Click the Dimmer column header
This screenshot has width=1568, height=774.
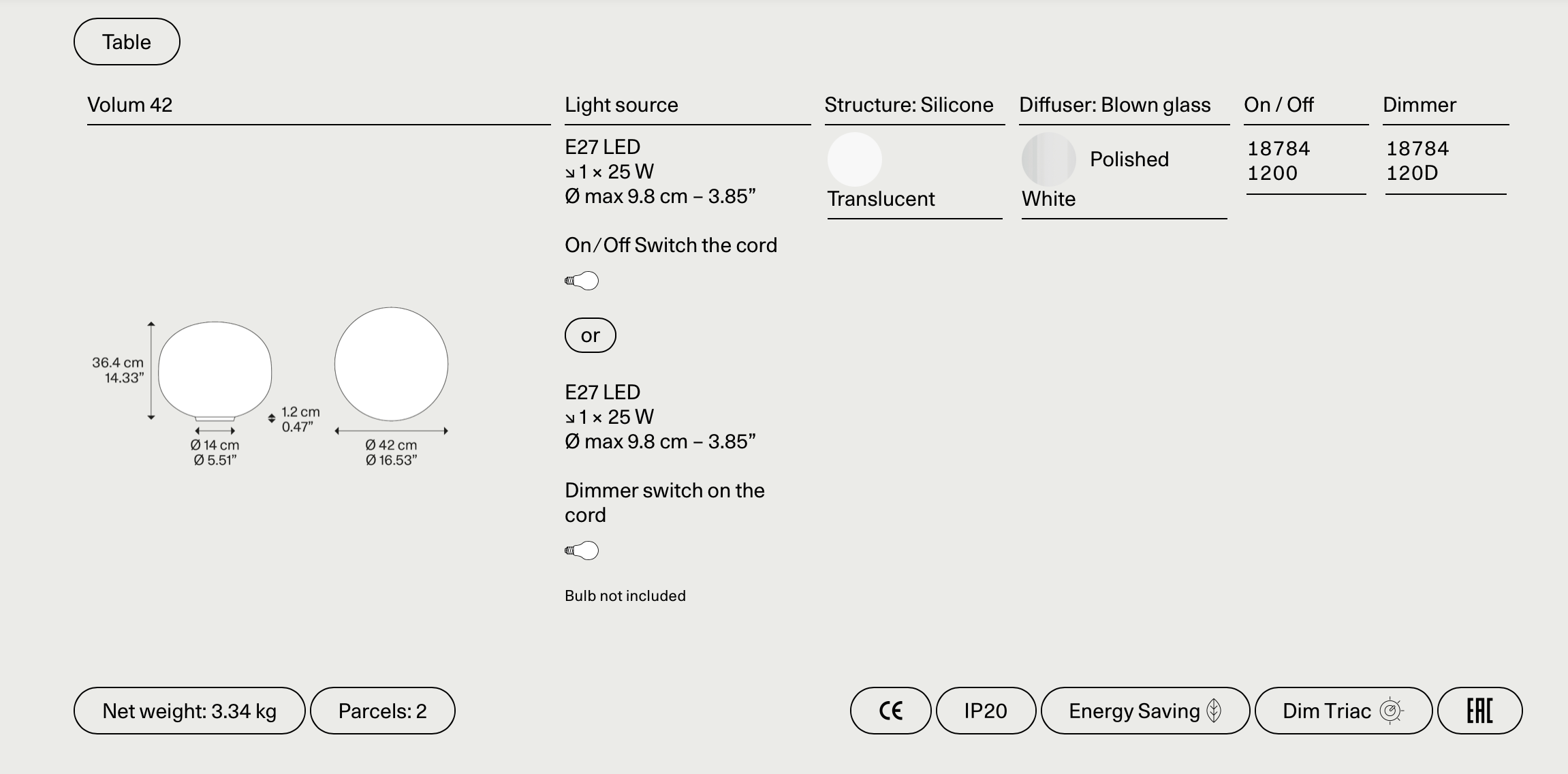click(1419, 105)
